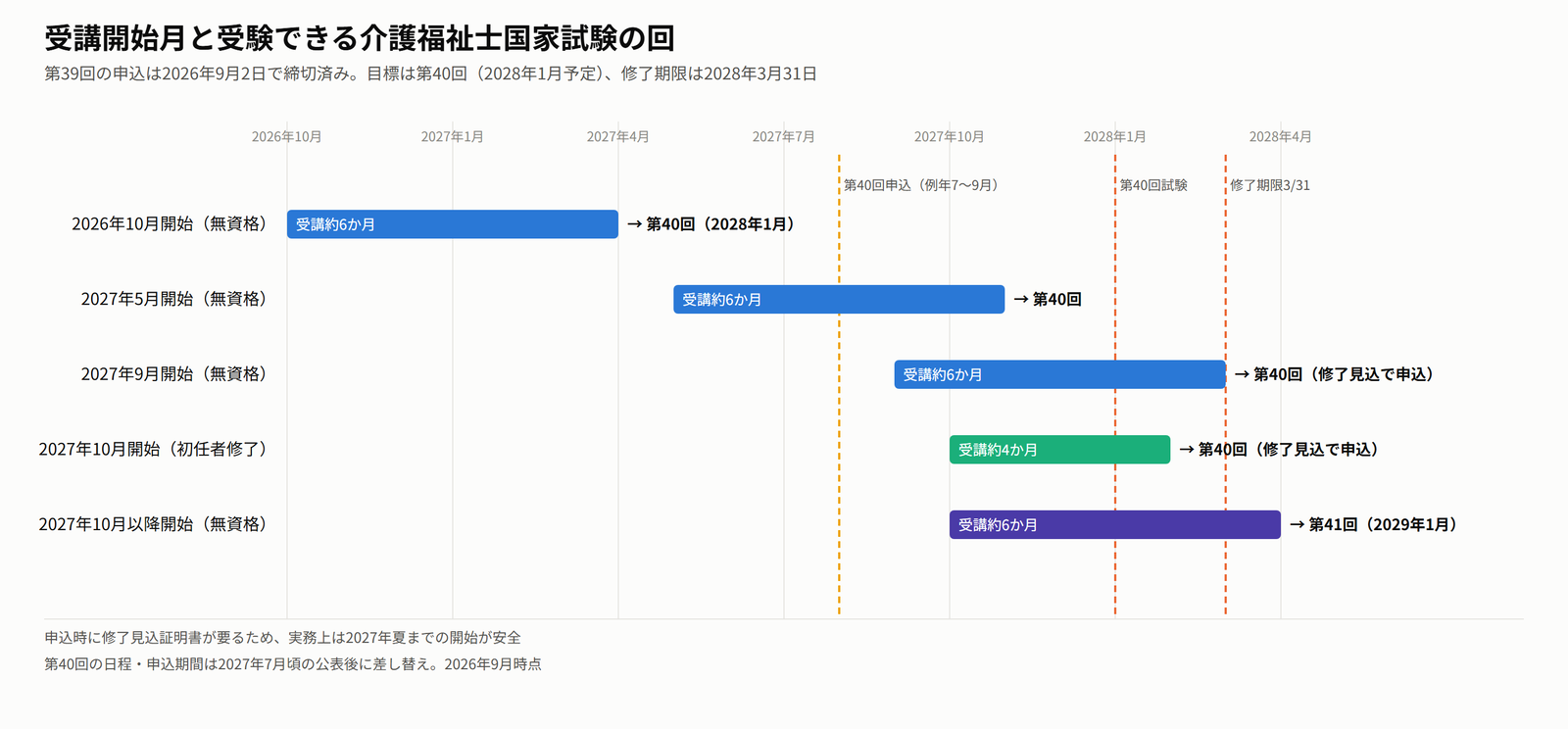Click the row label 2027年5月開始（無資格）
The height and width of the screenshot is (729, 1568).
(x=173, y=299)
